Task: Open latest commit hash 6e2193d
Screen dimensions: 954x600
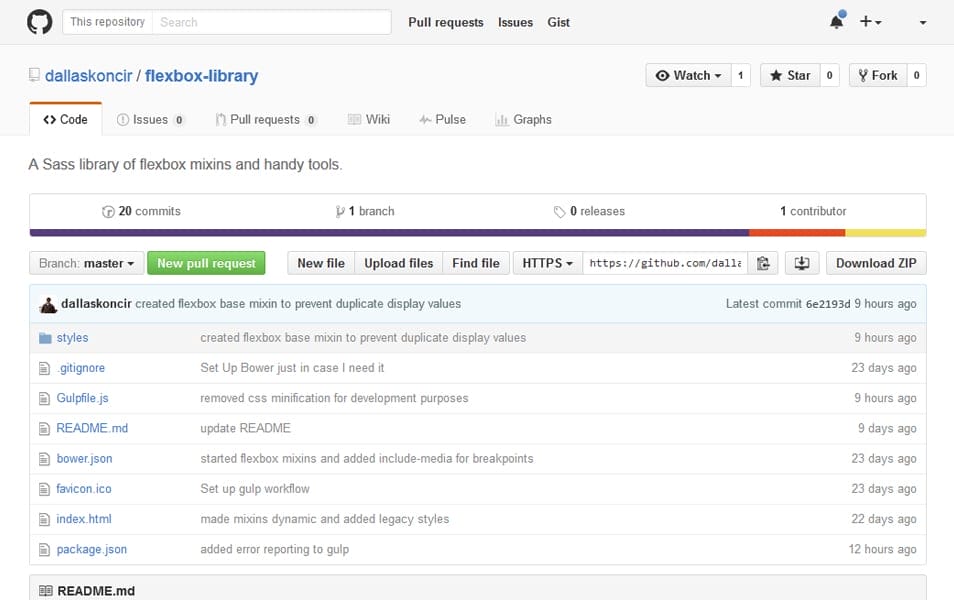Action: (x=827, y=304)
